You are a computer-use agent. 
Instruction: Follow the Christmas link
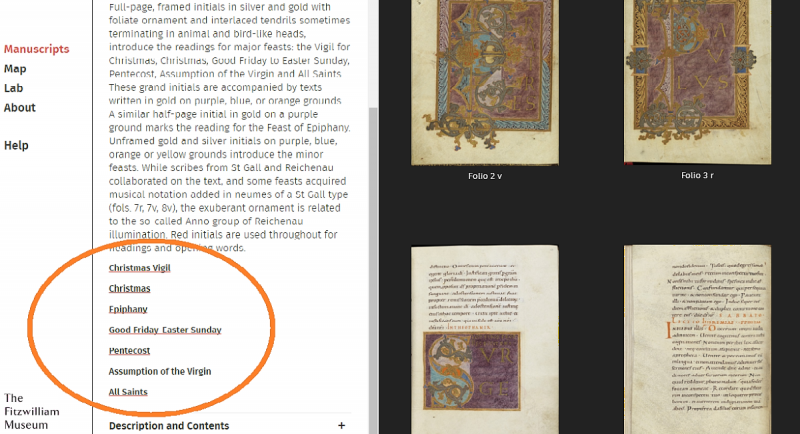(x=130, y=288)
